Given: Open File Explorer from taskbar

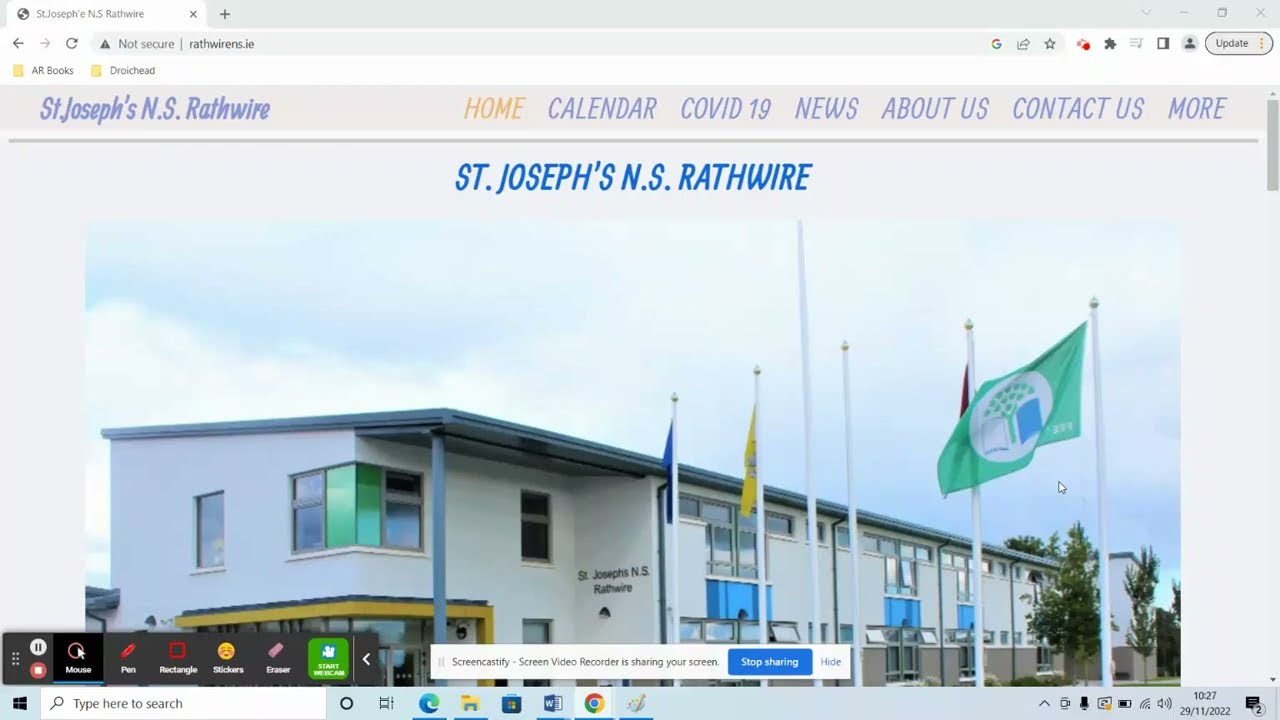Looking at the screenshot, I should (470, 704).
